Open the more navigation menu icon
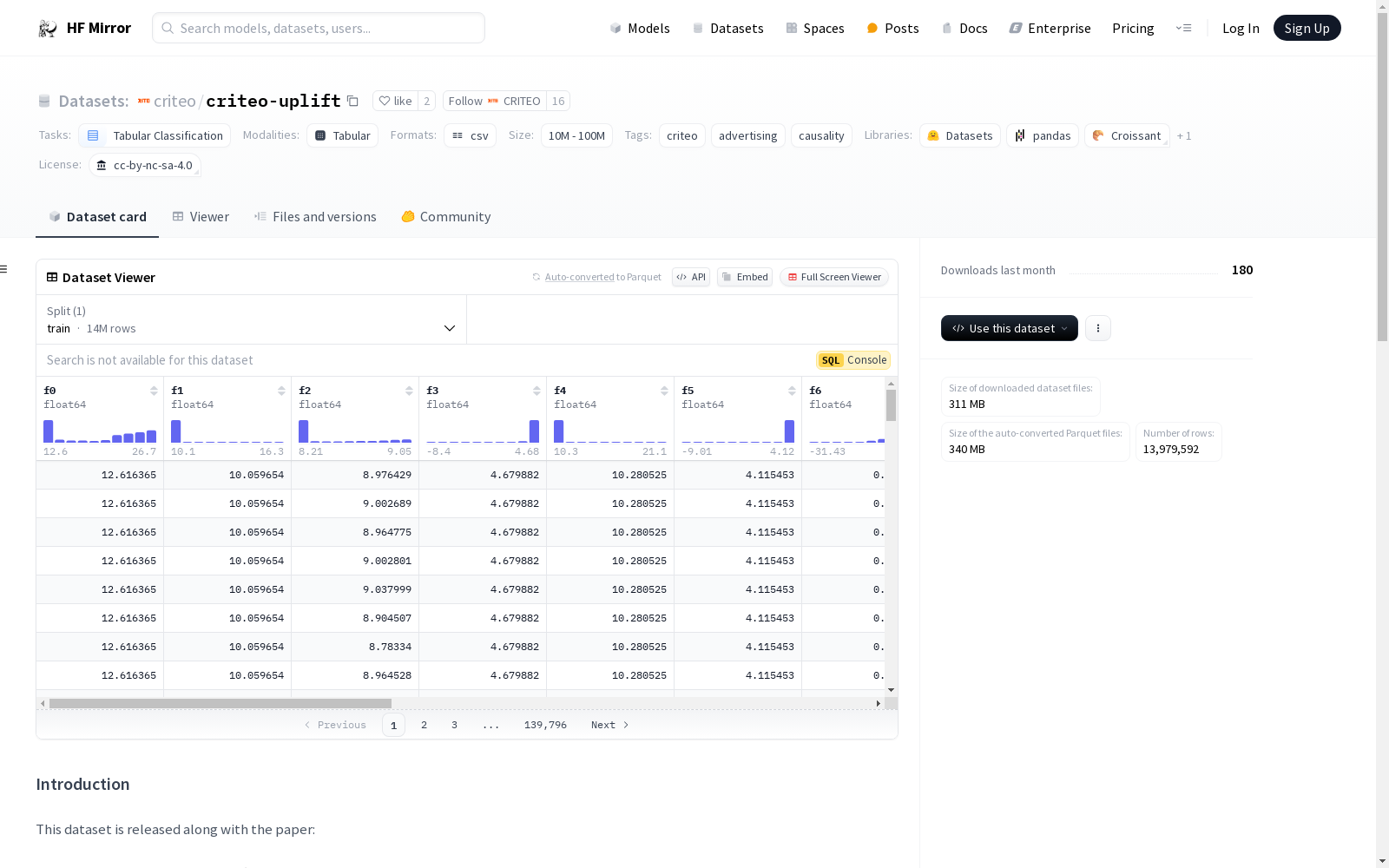 pyautogui.click(x=1183, y=28)
